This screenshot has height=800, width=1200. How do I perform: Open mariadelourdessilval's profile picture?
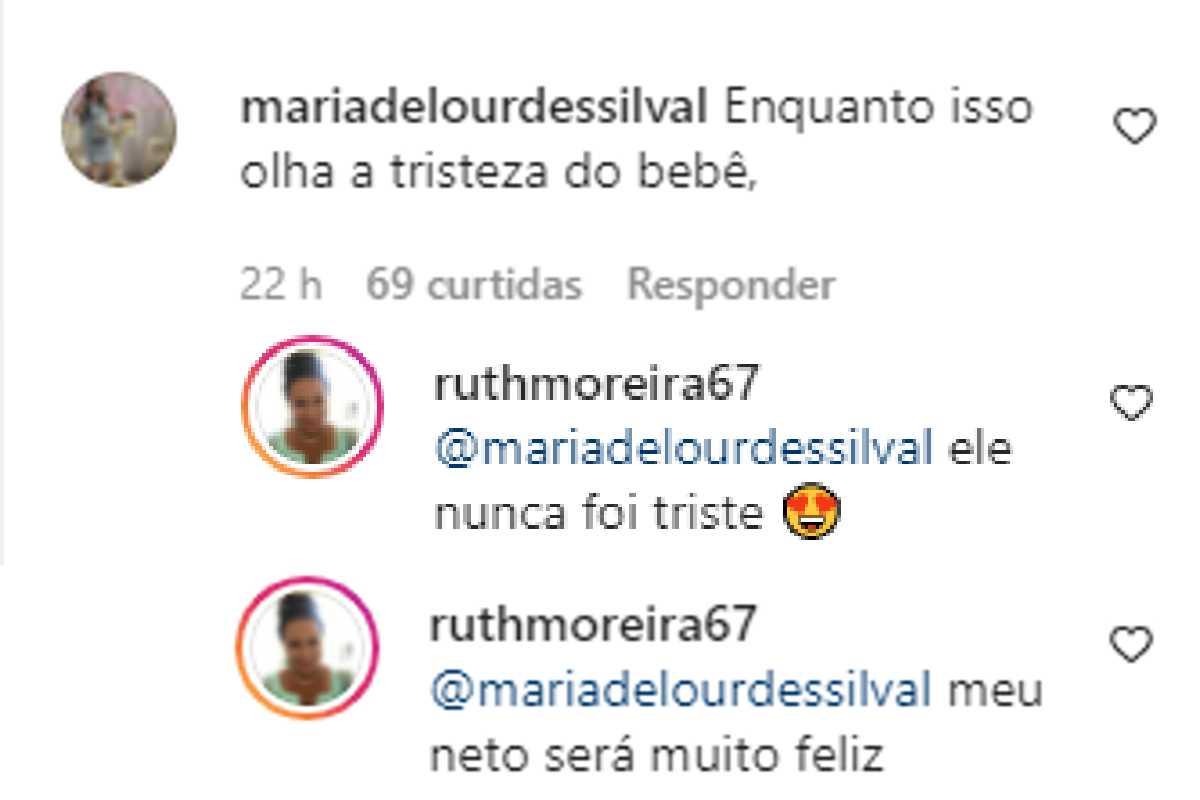tap(119, 130)
